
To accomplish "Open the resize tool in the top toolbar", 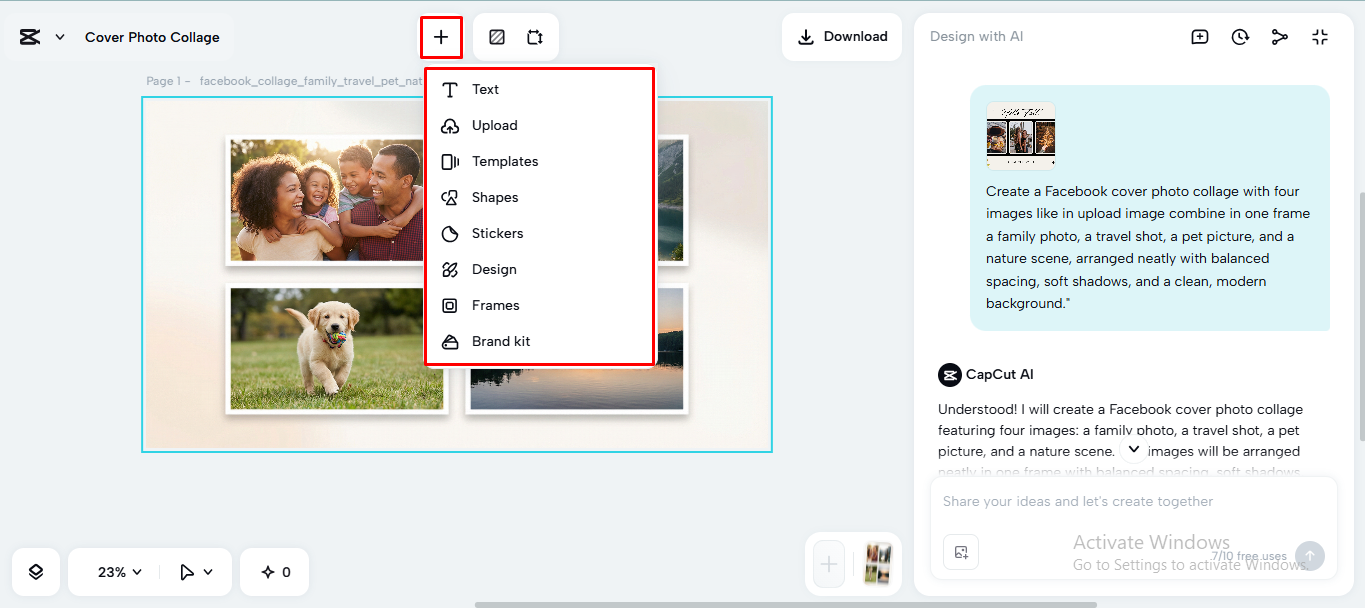I will 535,36.
